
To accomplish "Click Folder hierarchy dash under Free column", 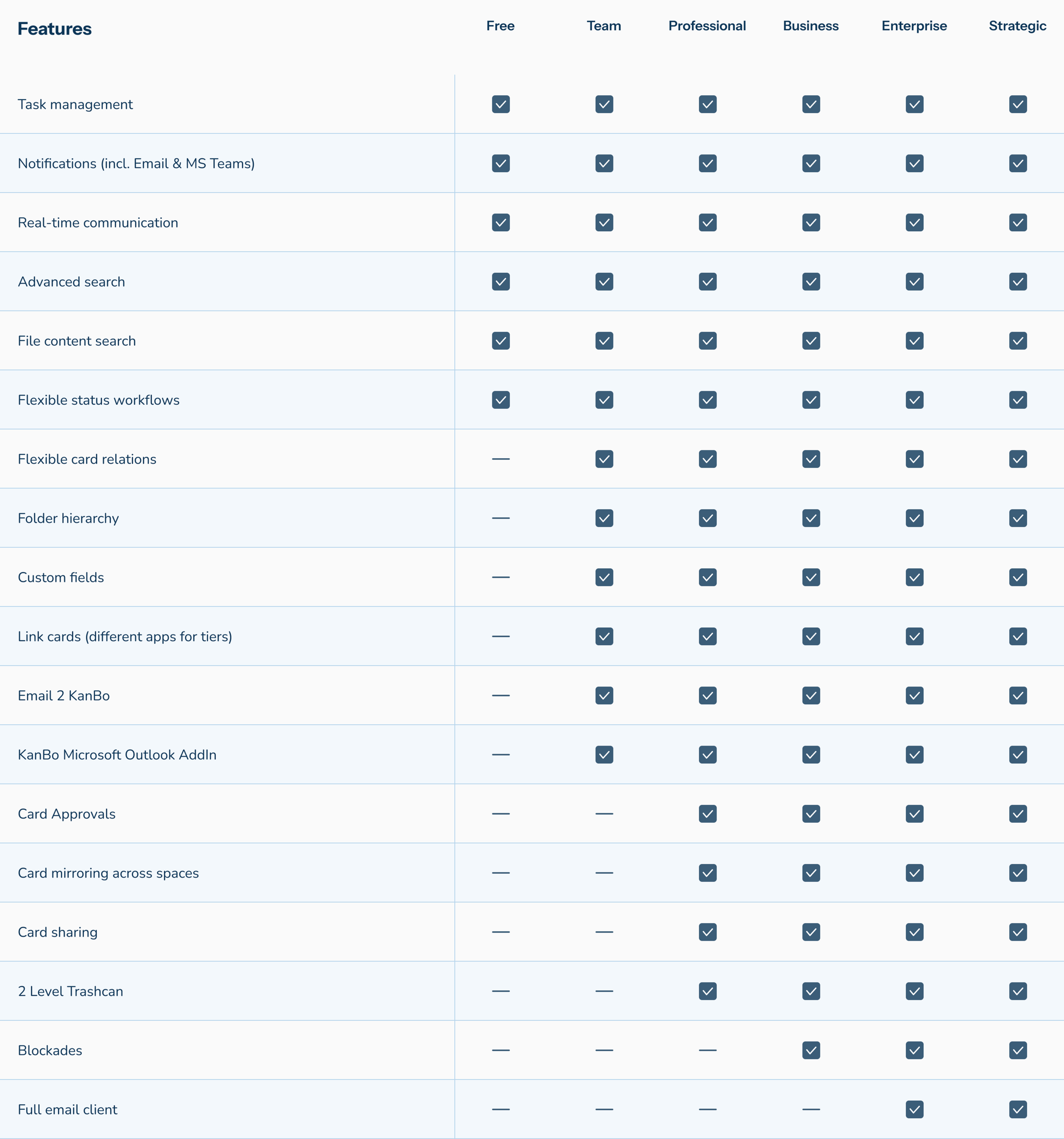I will point(500,518).
